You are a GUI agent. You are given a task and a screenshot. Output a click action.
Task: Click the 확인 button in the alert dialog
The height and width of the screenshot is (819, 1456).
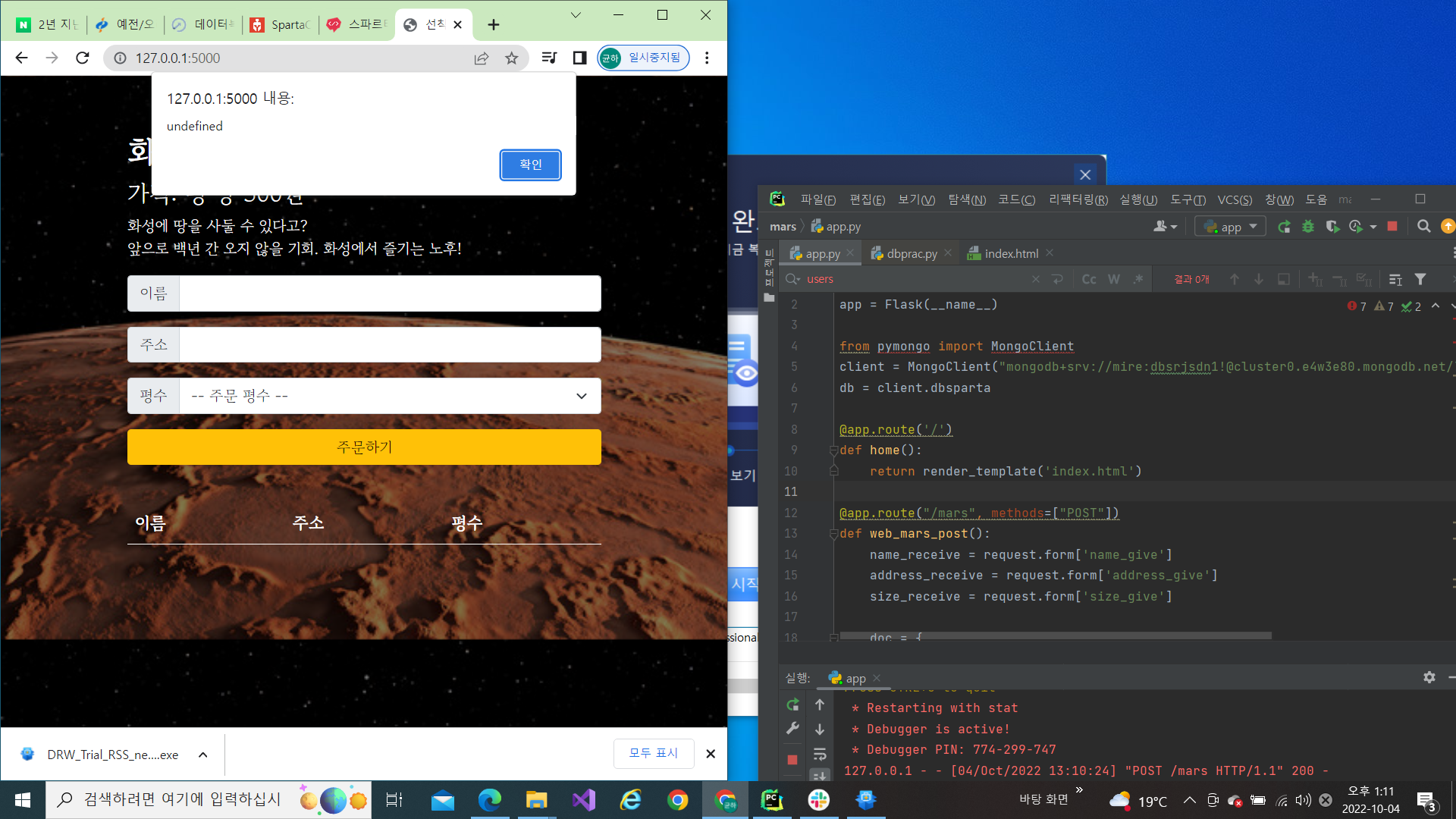(530, 165)
